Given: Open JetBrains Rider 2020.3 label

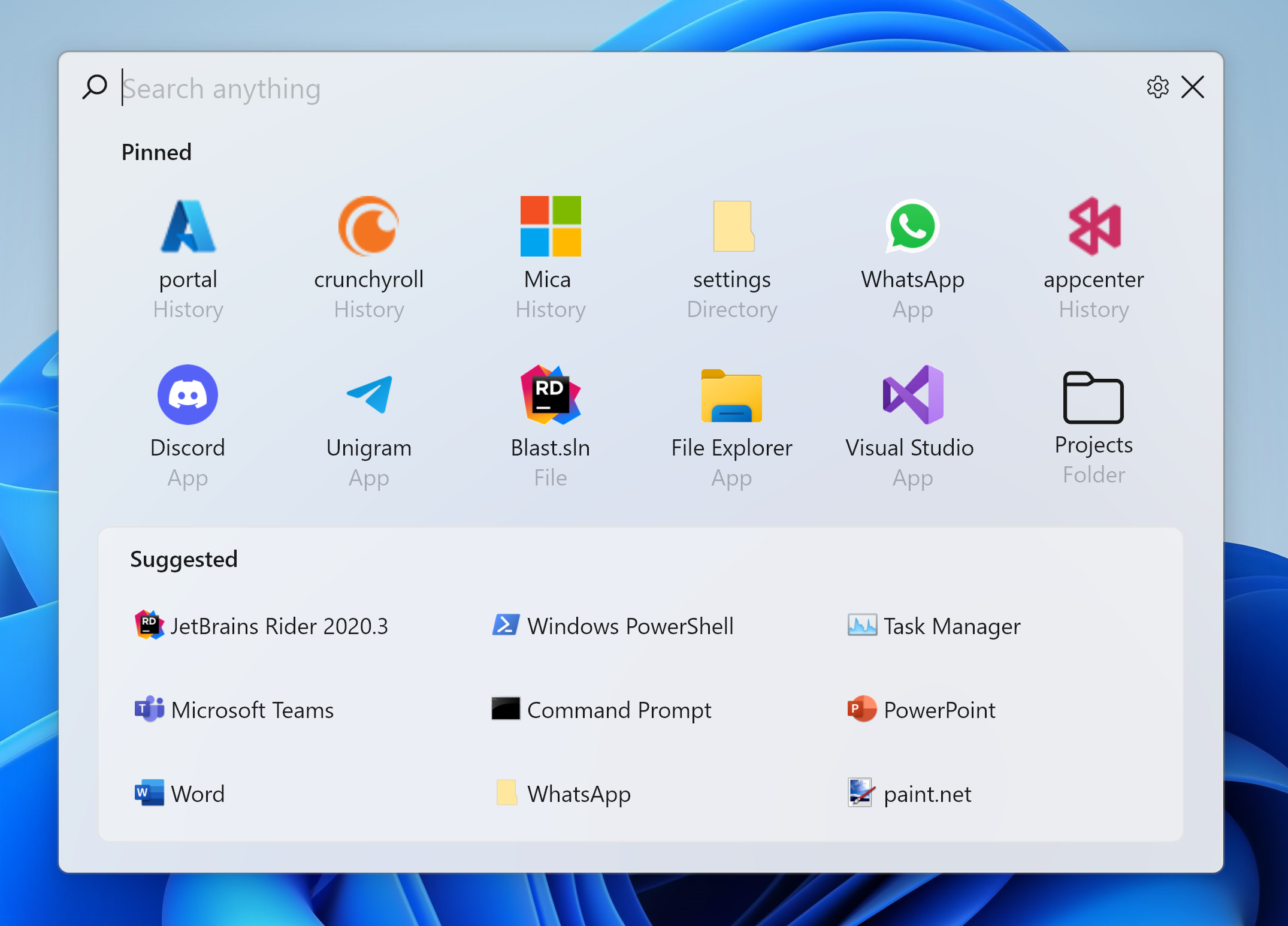Looking at the screenshot, I should pos(279,626).
